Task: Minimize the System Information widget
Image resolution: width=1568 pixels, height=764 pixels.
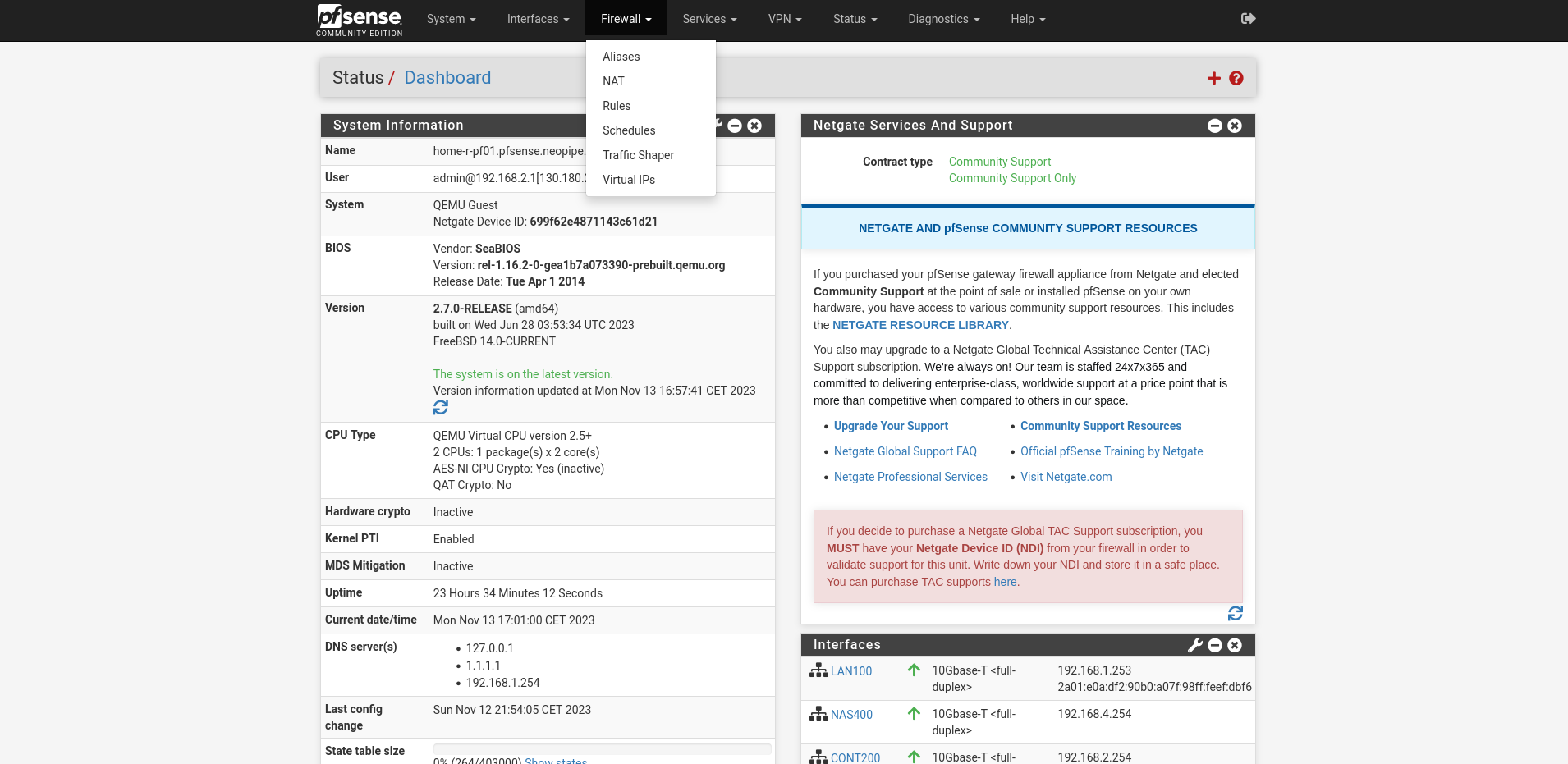Action: (735, 126)
